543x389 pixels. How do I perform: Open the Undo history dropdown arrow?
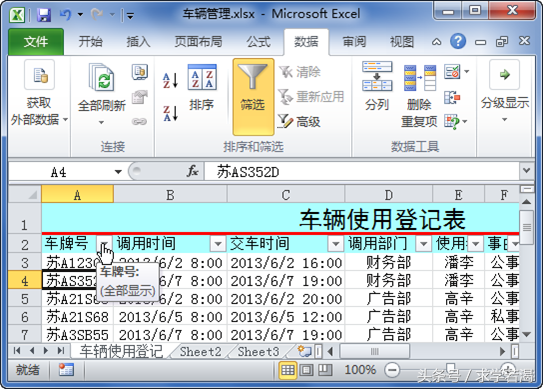pyautogui.click(x=80, y=15)
